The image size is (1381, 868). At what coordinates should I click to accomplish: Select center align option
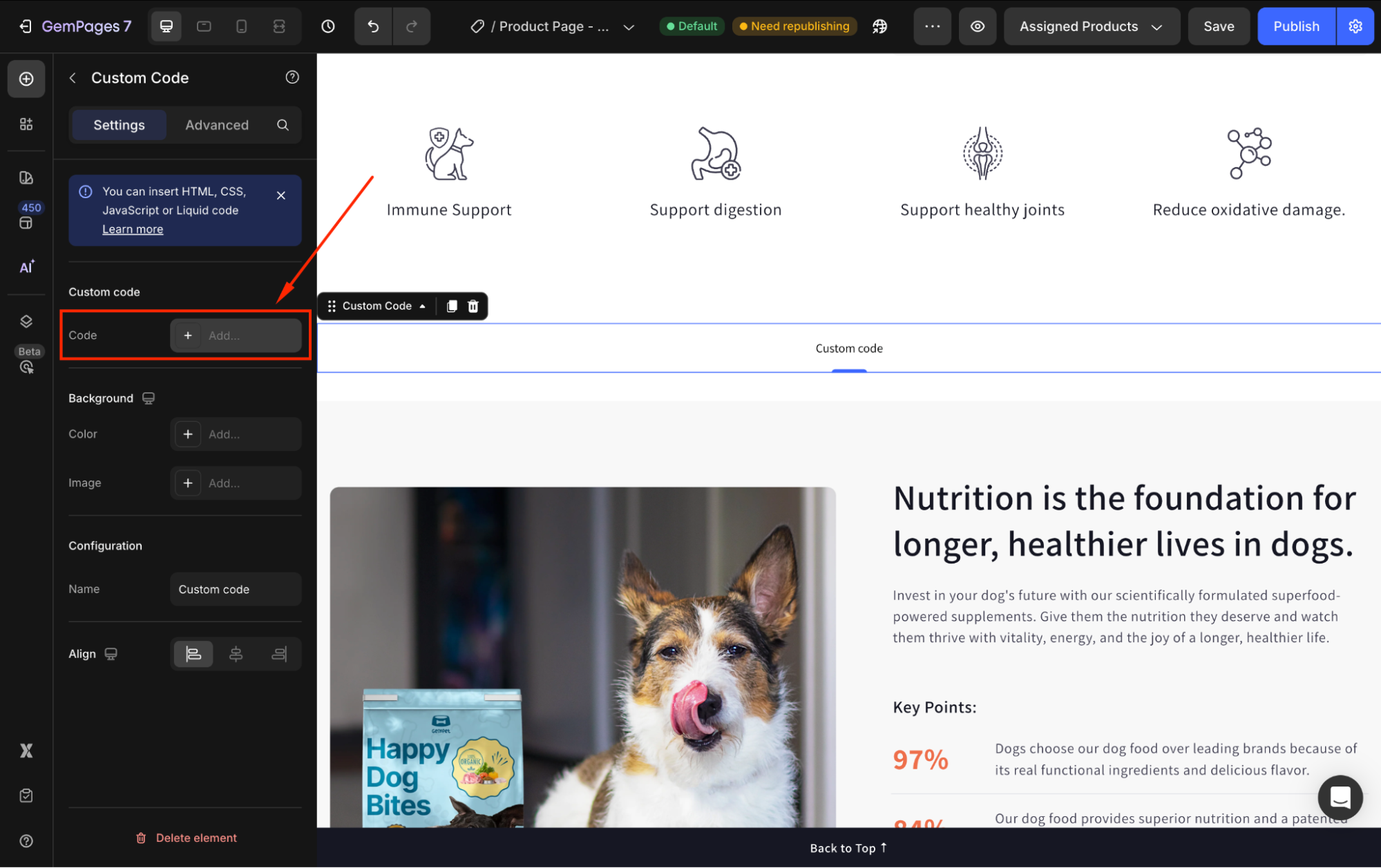pyautogui.click(x=236, y=654)
